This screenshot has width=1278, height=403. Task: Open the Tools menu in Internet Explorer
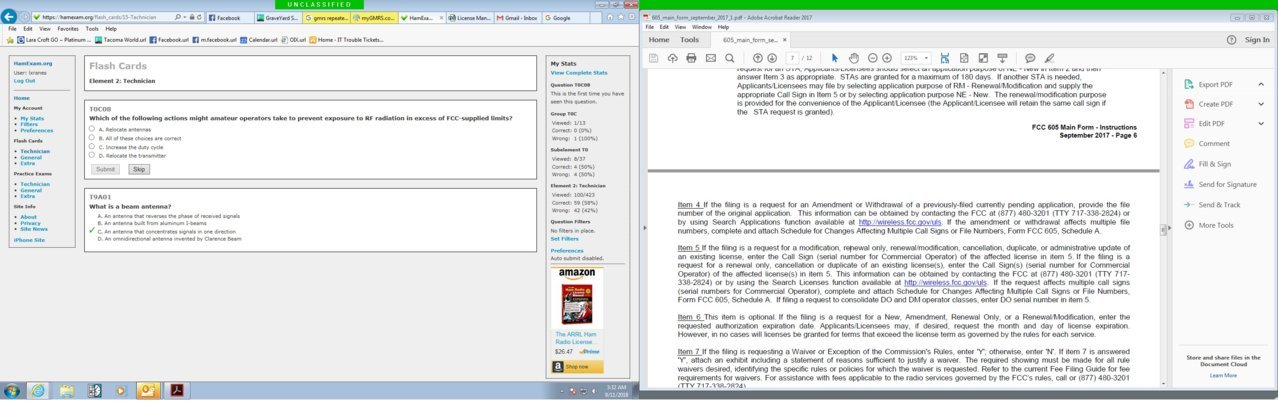pyautogui.click(x=92, y=29)
